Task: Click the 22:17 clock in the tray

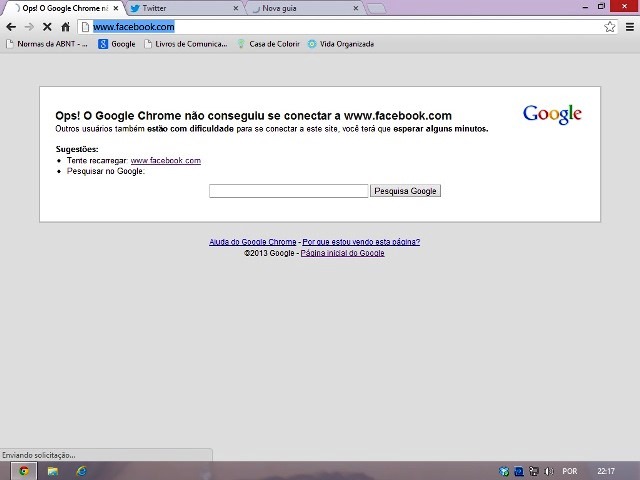Action: (606, 471)
